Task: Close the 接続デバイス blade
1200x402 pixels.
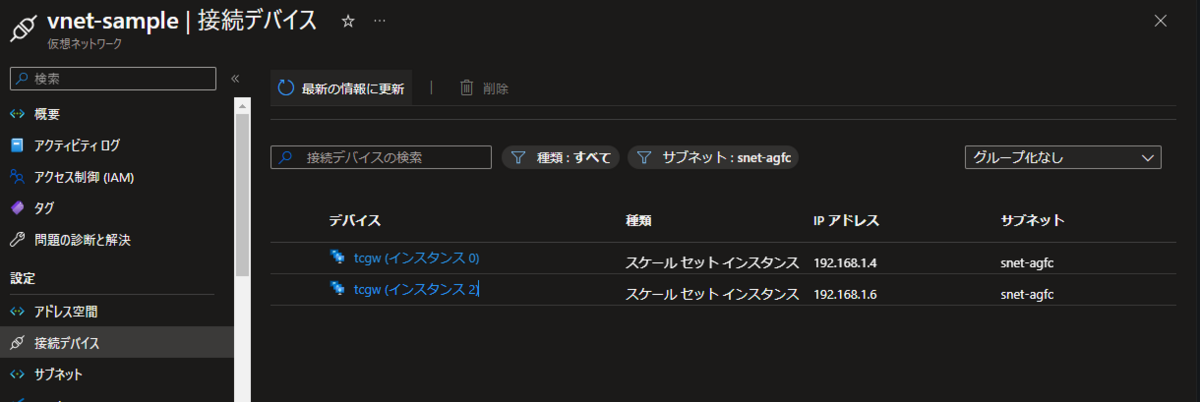Action: 1160,21
